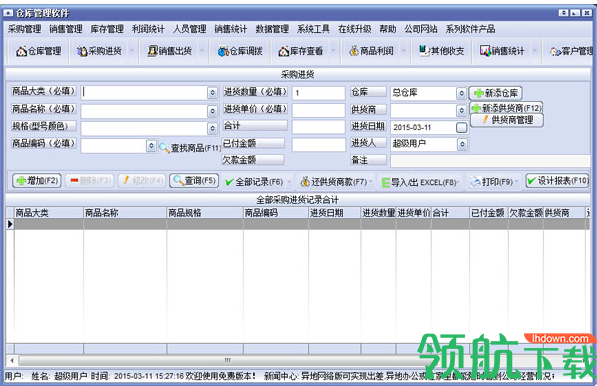Open the 在线升级 menu

tap(354, 29)
